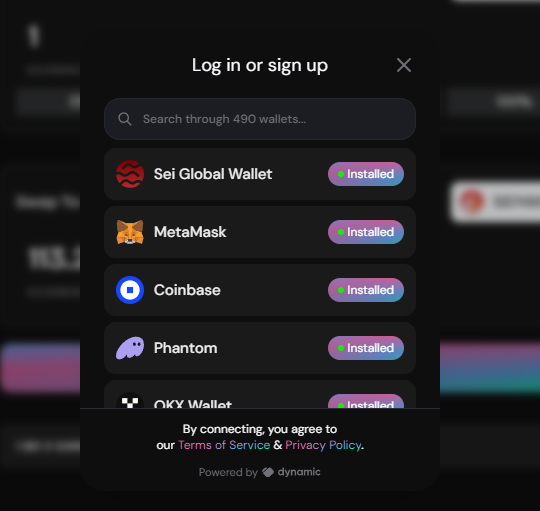Click the Coinbase blue circle icon
The width and height of the screenshot is (540, 511).
(x=130, y=290)
